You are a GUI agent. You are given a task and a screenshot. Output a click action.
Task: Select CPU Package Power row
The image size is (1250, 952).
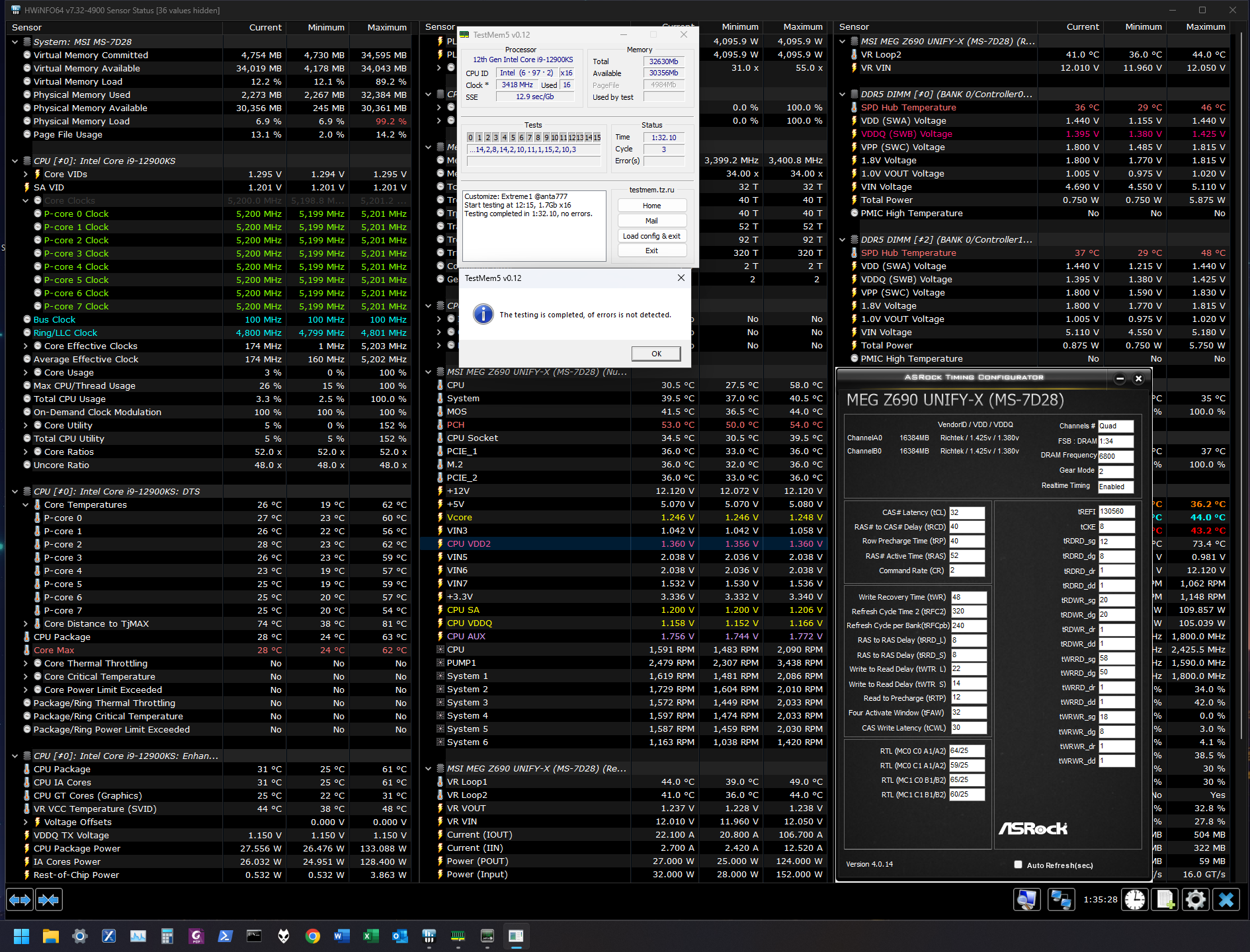pos(209,848)
